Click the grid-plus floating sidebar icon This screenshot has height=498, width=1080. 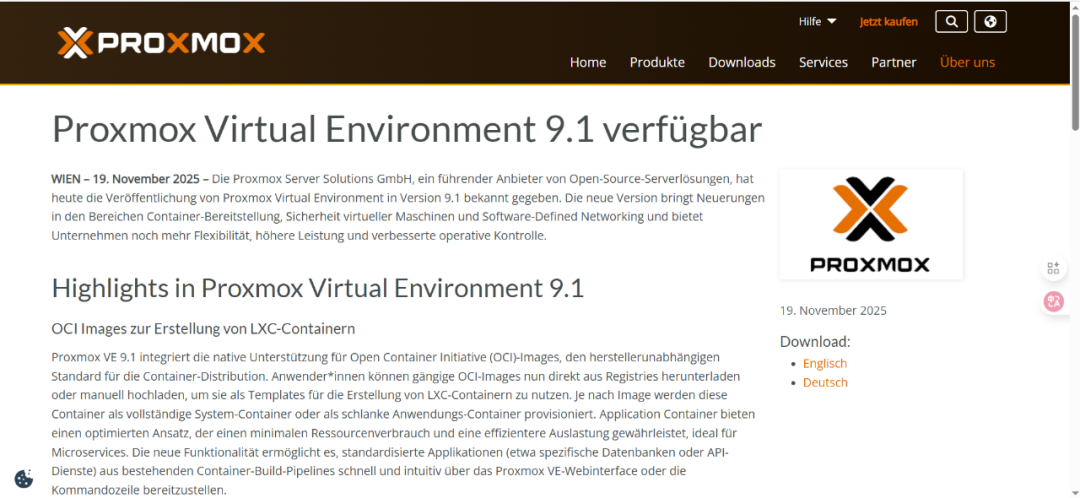coord(1053,269)
